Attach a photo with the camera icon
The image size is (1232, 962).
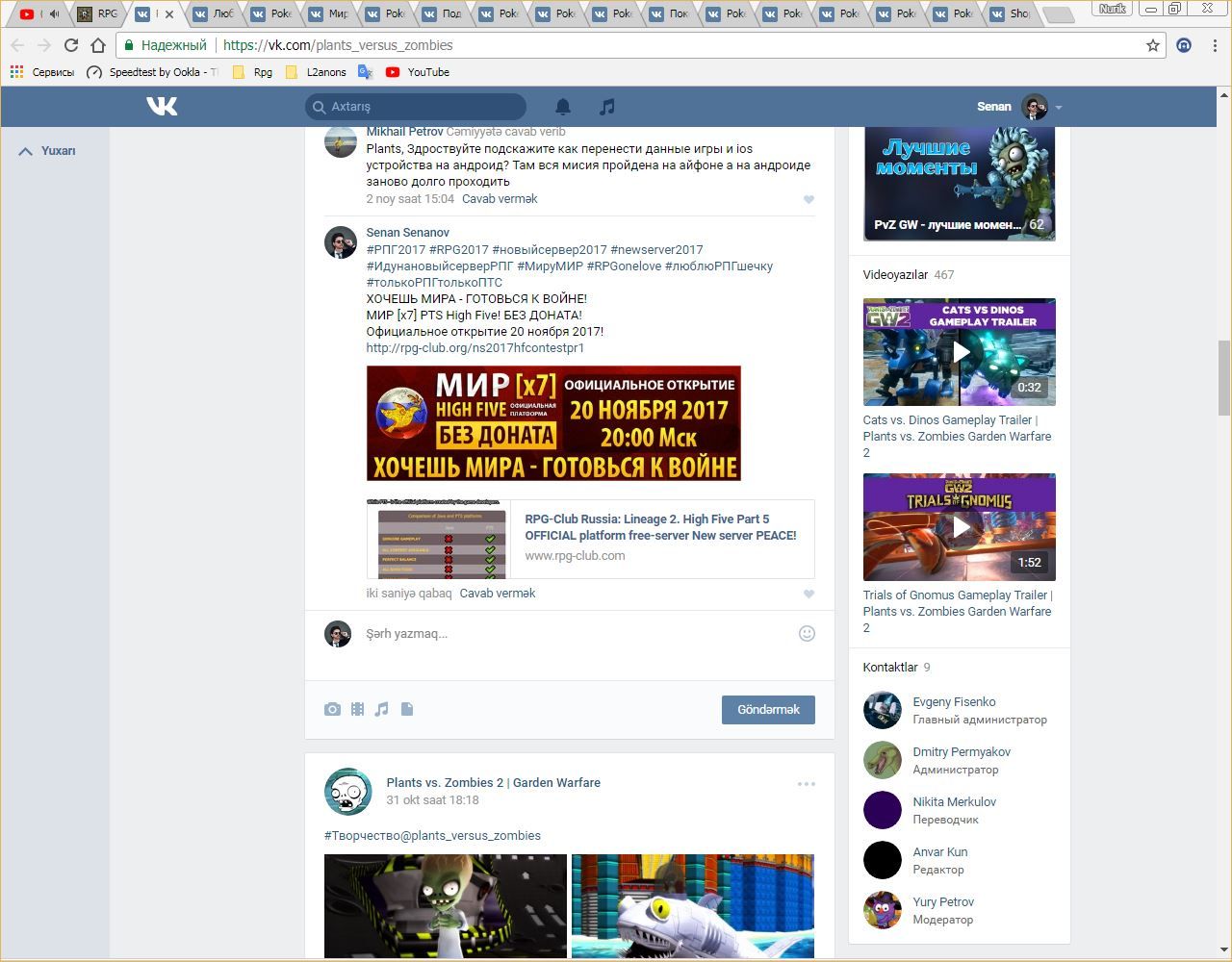click(x=332, y=709)
